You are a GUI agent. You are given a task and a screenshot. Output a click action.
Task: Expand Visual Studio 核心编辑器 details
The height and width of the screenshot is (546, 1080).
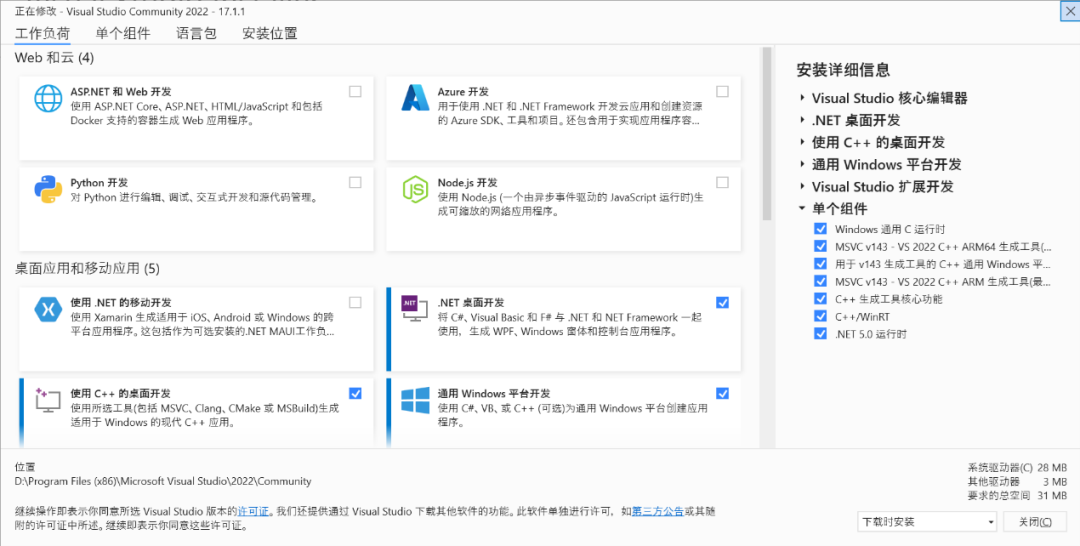[x=802, y=98]
